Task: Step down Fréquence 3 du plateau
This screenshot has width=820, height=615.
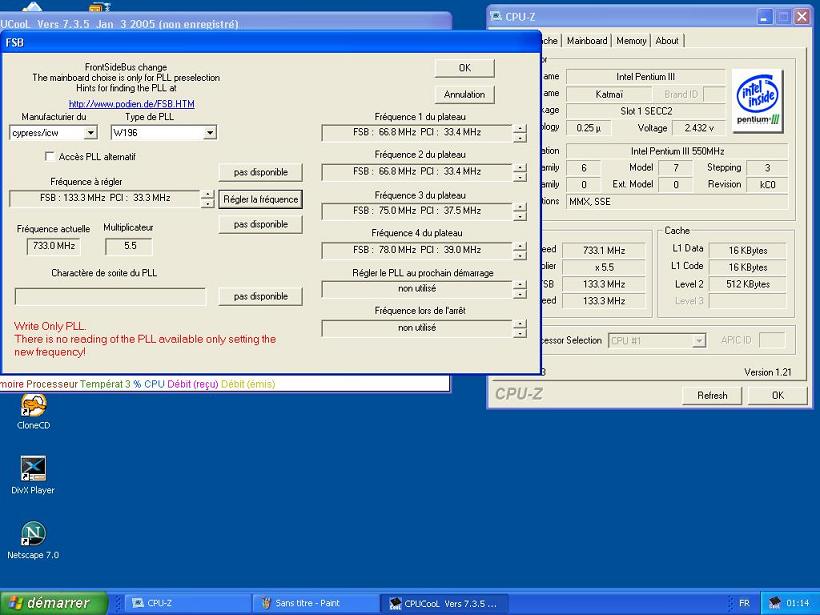Action: (520, 216)
